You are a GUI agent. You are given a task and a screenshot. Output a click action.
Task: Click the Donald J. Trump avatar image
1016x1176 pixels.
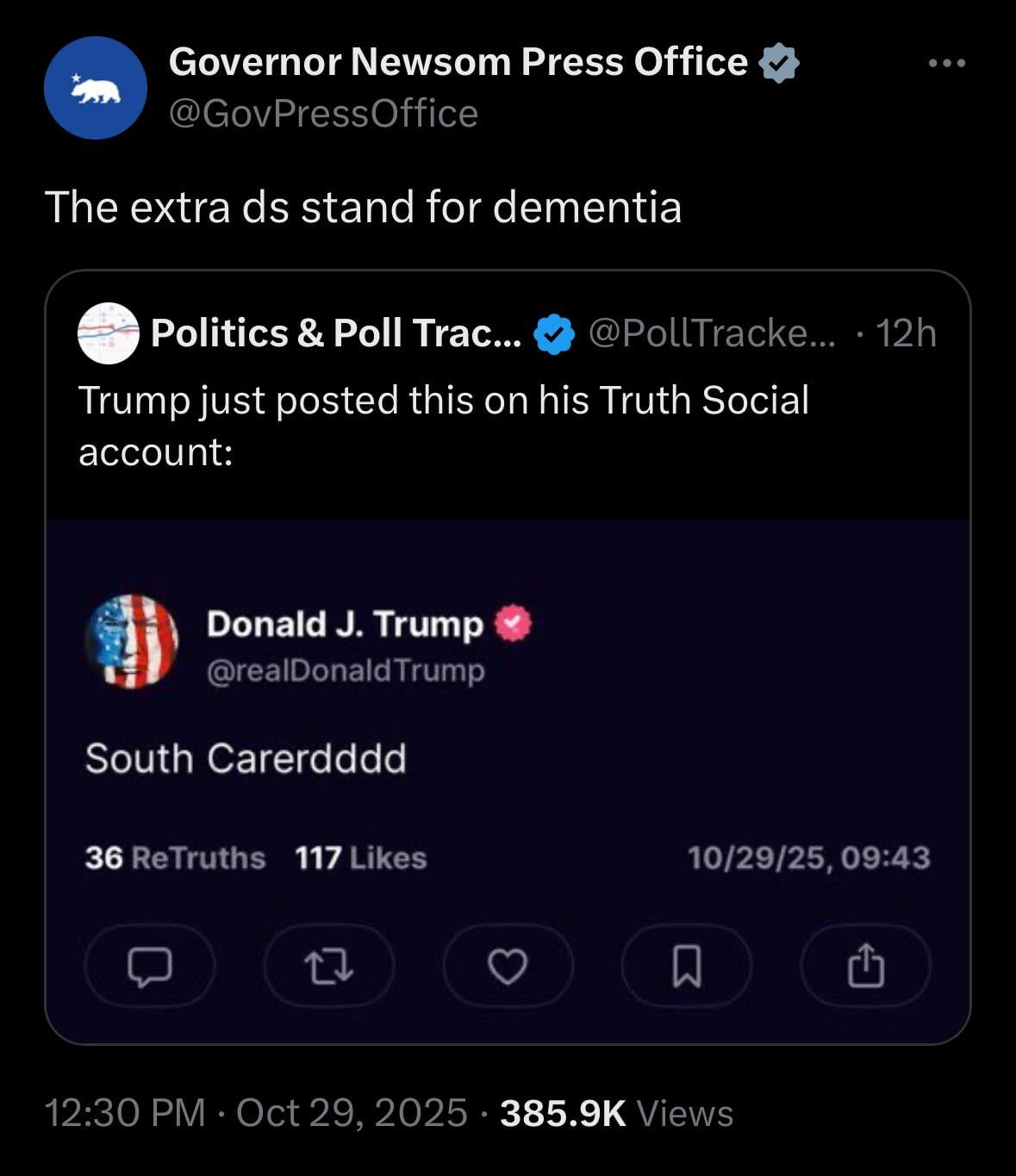tap(131, 641)
